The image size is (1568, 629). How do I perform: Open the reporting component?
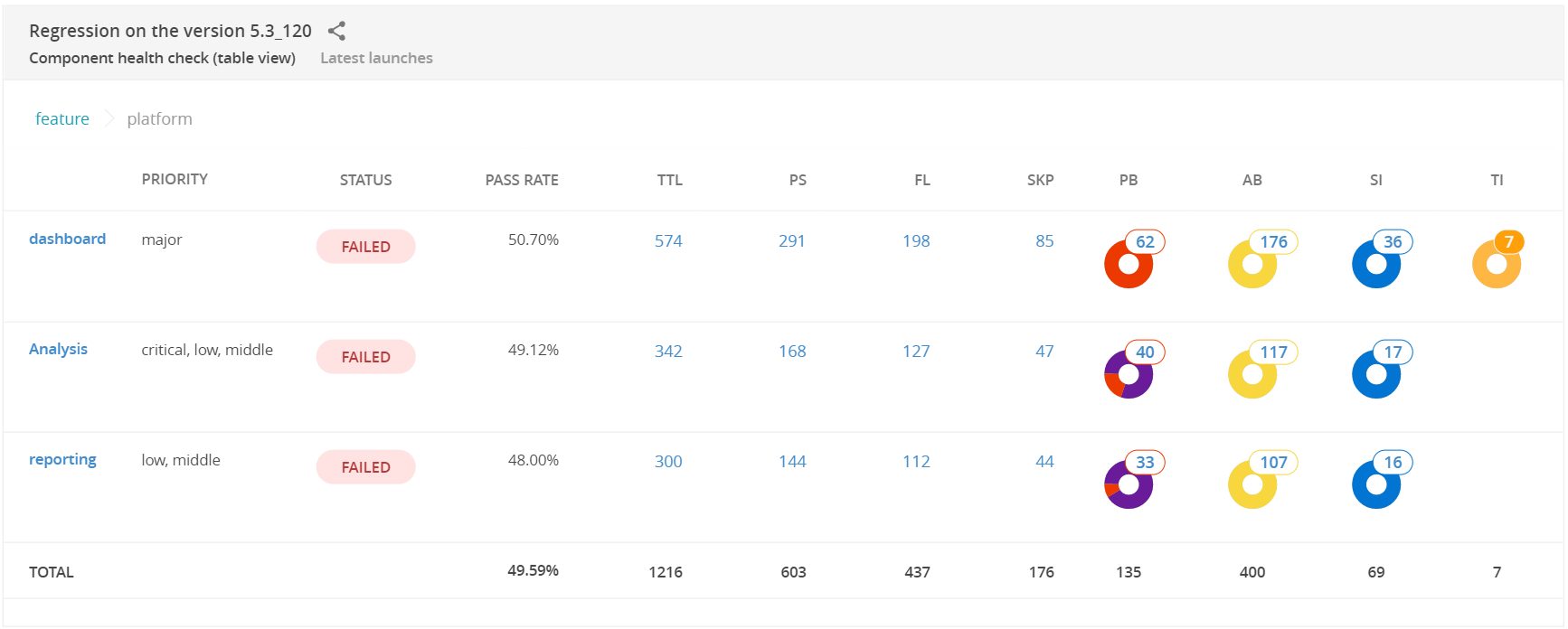(x=62, y=459)
